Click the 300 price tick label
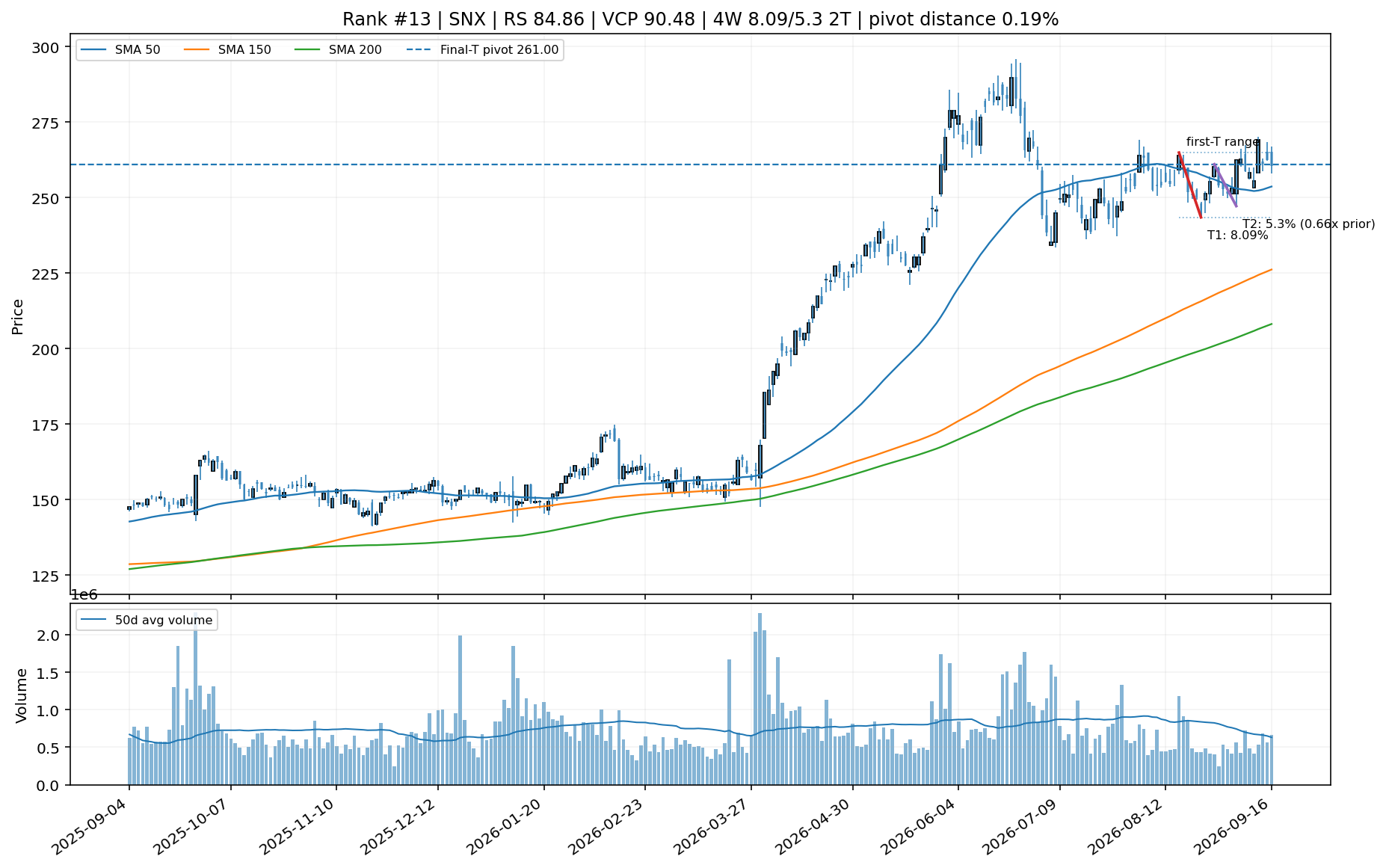Viewport: 1386px width, 868px height. click(x=47, y=47)
